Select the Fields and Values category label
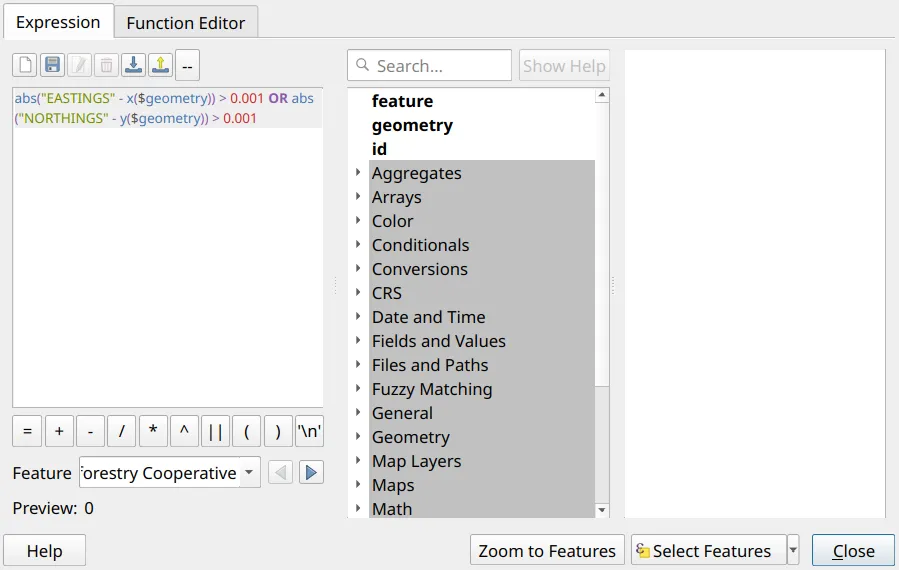 pyautogui.click(x=439, y=341)
